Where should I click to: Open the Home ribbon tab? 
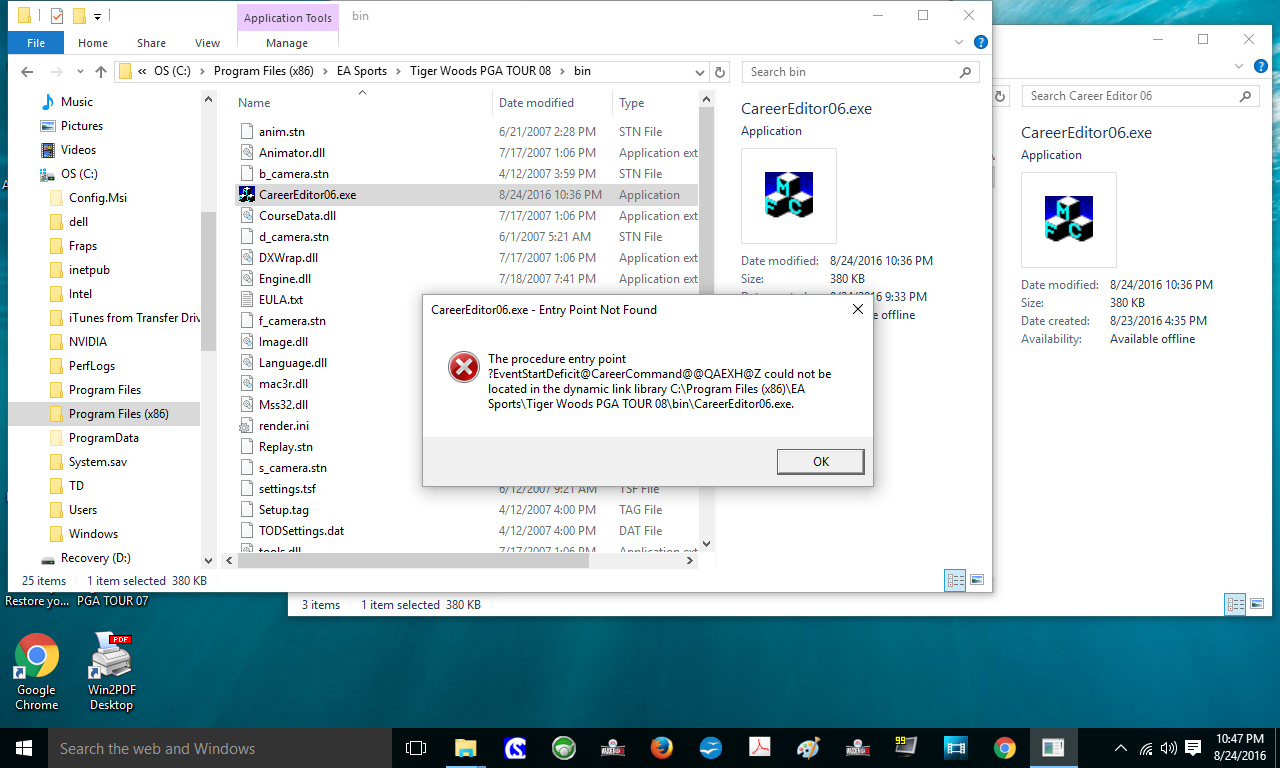[93, 43]
